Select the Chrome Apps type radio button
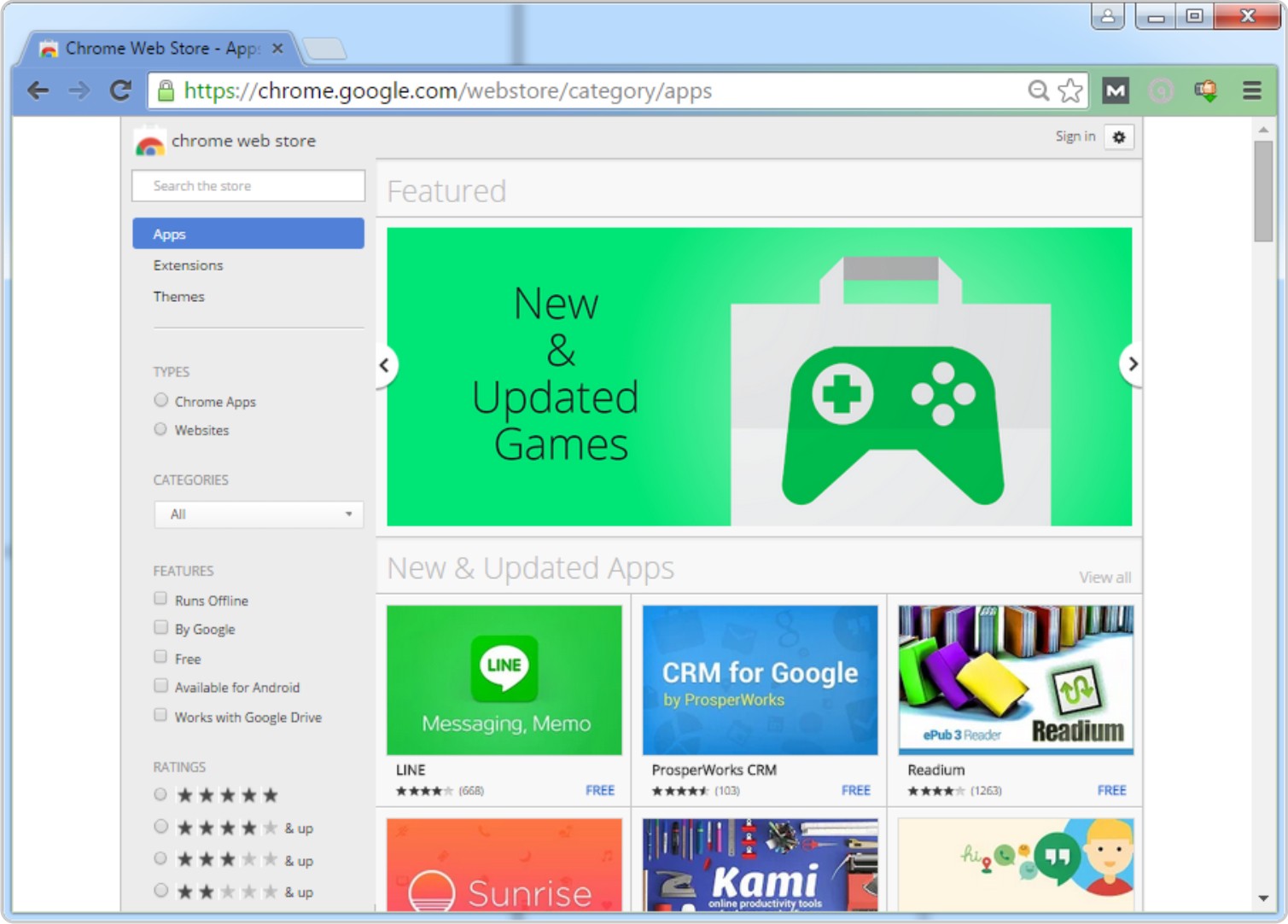 pyautogui.click(x=160, y=400)
